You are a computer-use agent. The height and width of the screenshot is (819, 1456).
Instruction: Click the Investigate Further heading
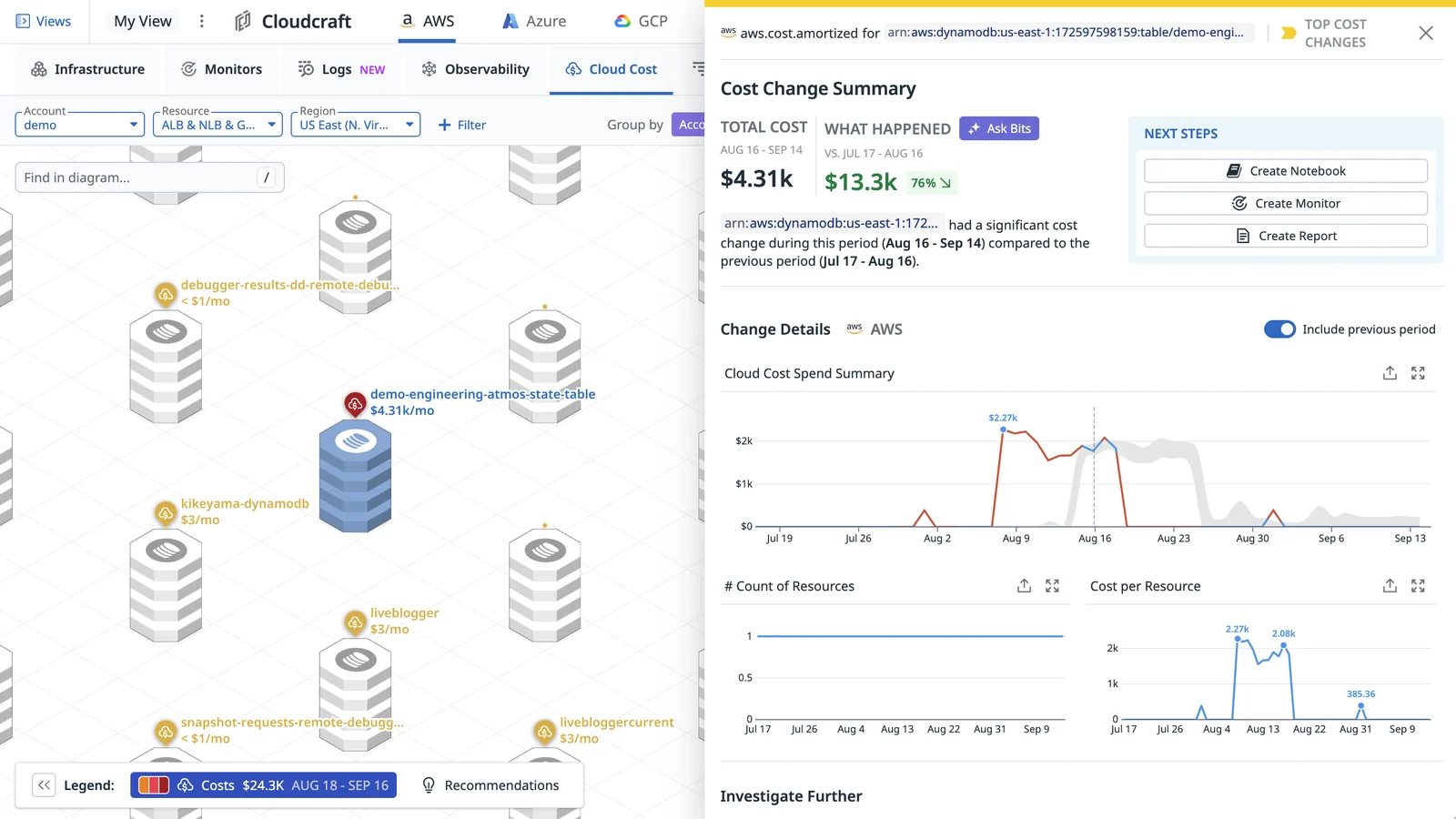(x=791, y=796)
